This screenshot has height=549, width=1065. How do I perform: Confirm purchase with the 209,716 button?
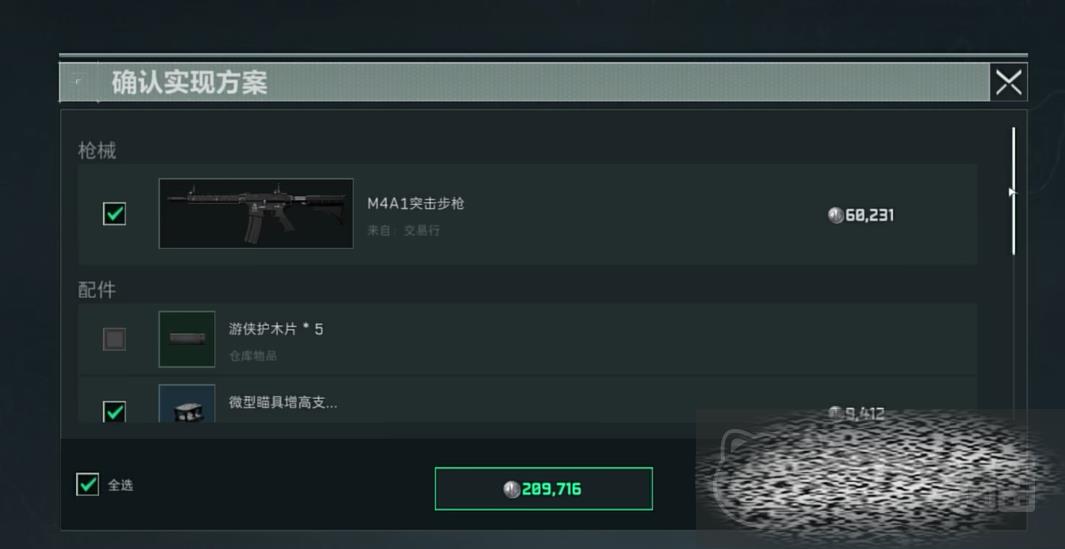click(x=543, y=489)
